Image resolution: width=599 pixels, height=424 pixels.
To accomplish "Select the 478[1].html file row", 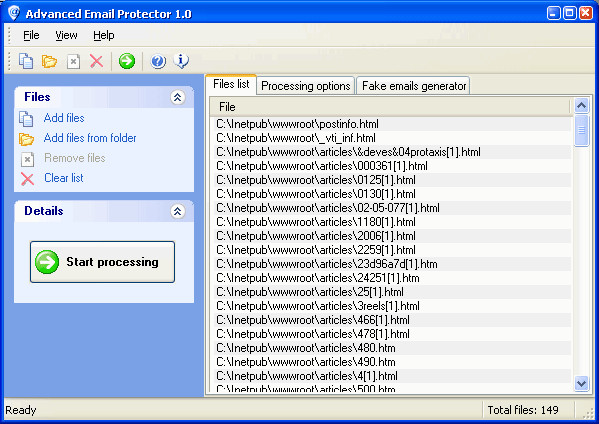I will [392, 334].
